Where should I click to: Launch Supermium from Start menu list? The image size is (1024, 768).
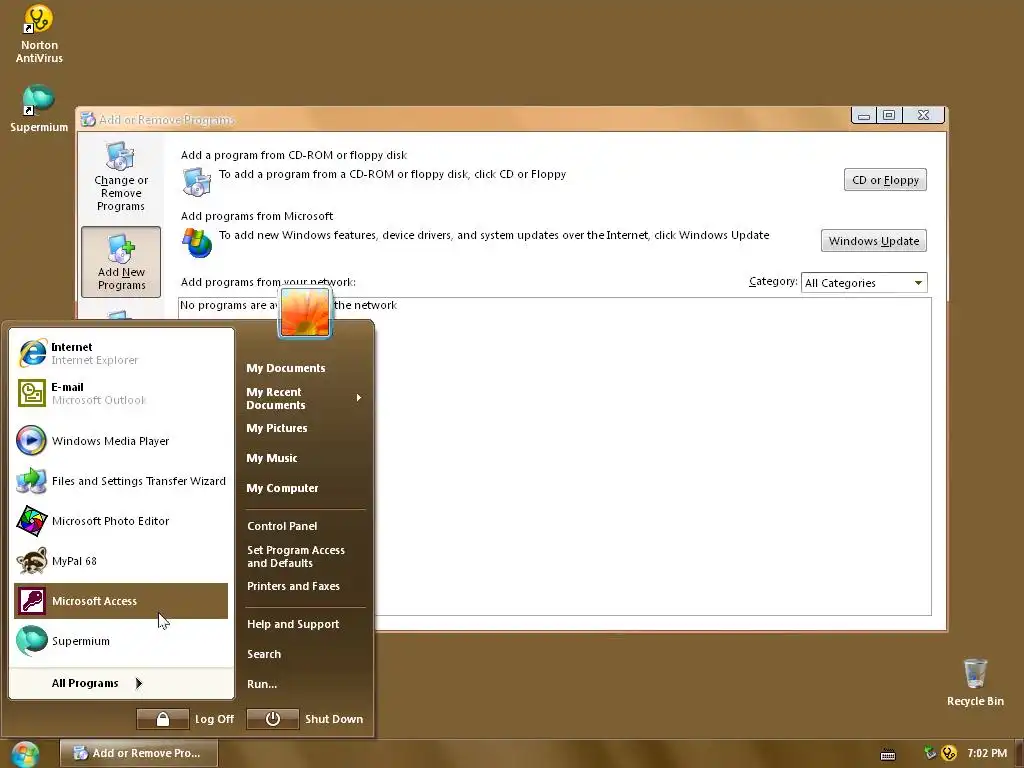pyautogui.click(x=121, y=641)
